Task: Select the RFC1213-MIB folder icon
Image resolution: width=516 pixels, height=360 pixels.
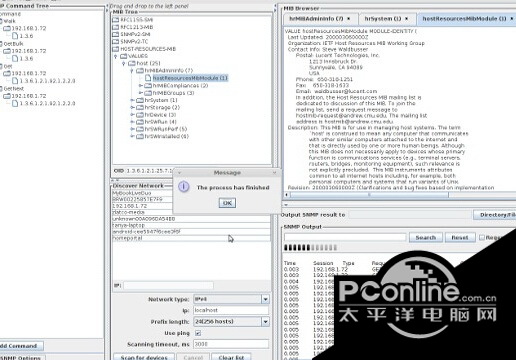Action: click(x=116, y=27)
